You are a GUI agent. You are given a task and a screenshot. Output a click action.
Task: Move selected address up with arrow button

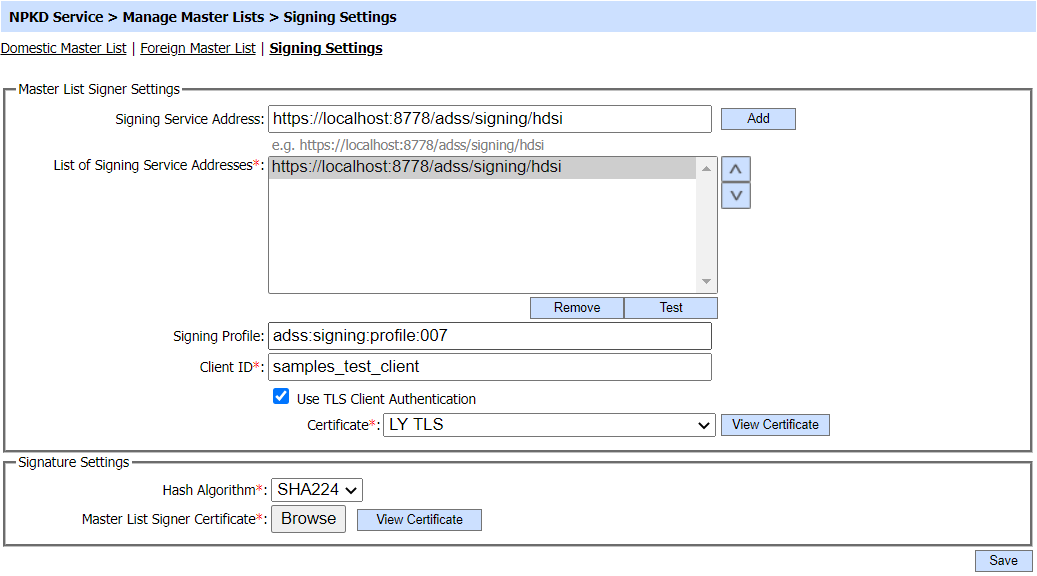coord(736,169)
